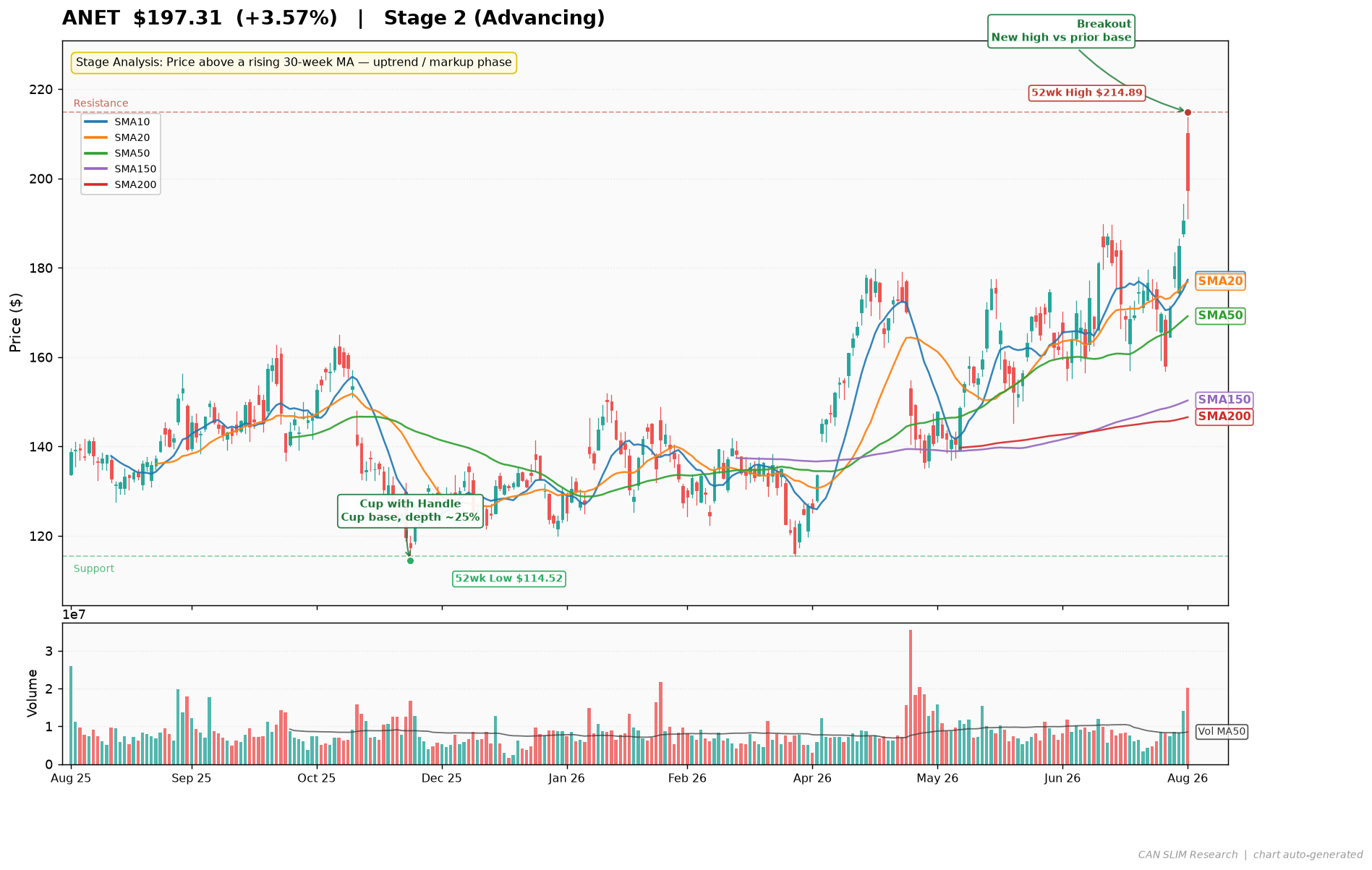Screen dimensions: 1372x870
Task: Click the "Aug 26" date tick label
Action: click(x=1188, y=779)
